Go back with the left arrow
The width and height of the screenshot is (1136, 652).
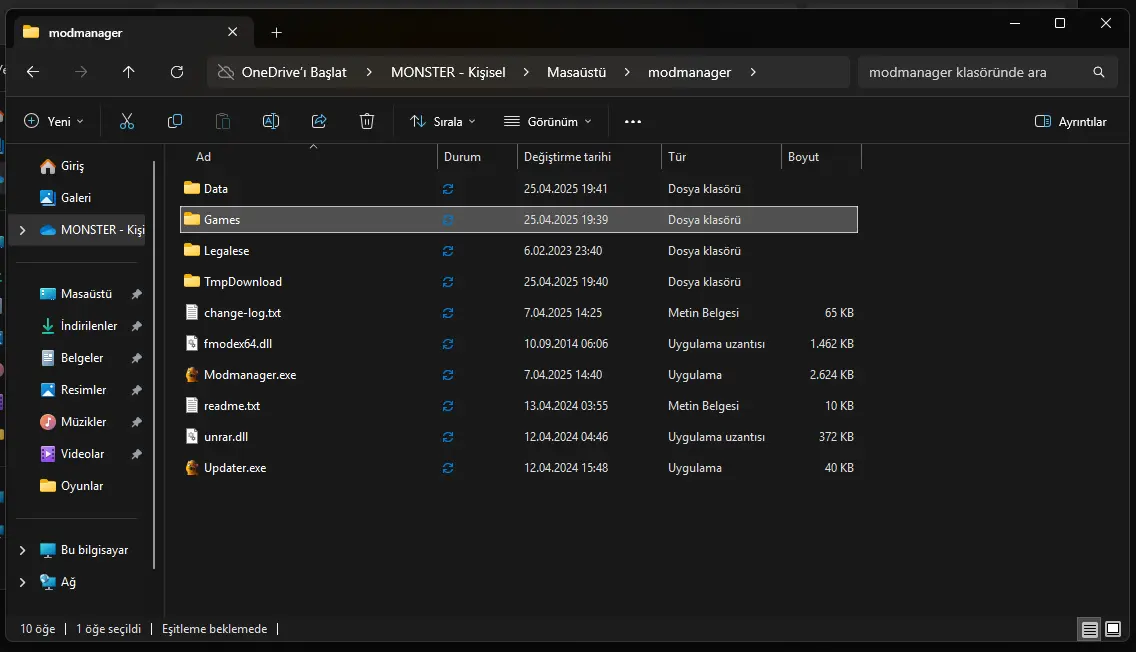(x=33, y=72)
